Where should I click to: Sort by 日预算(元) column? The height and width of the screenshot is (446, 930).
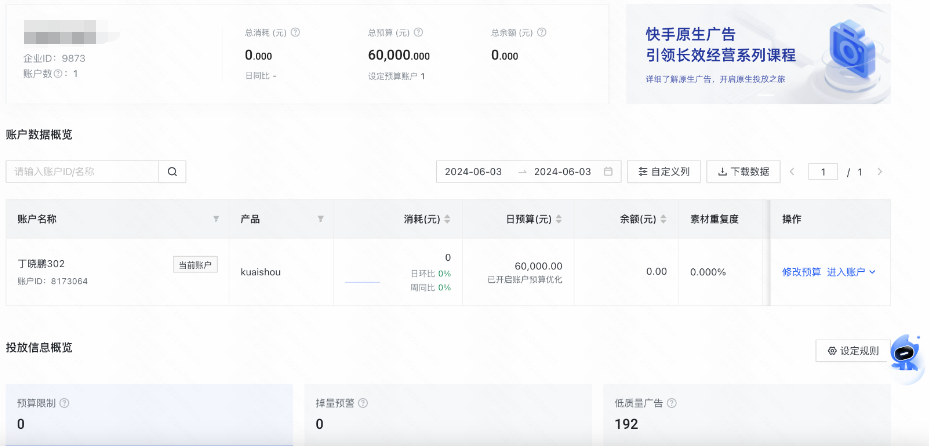click(x=559, y=219)
